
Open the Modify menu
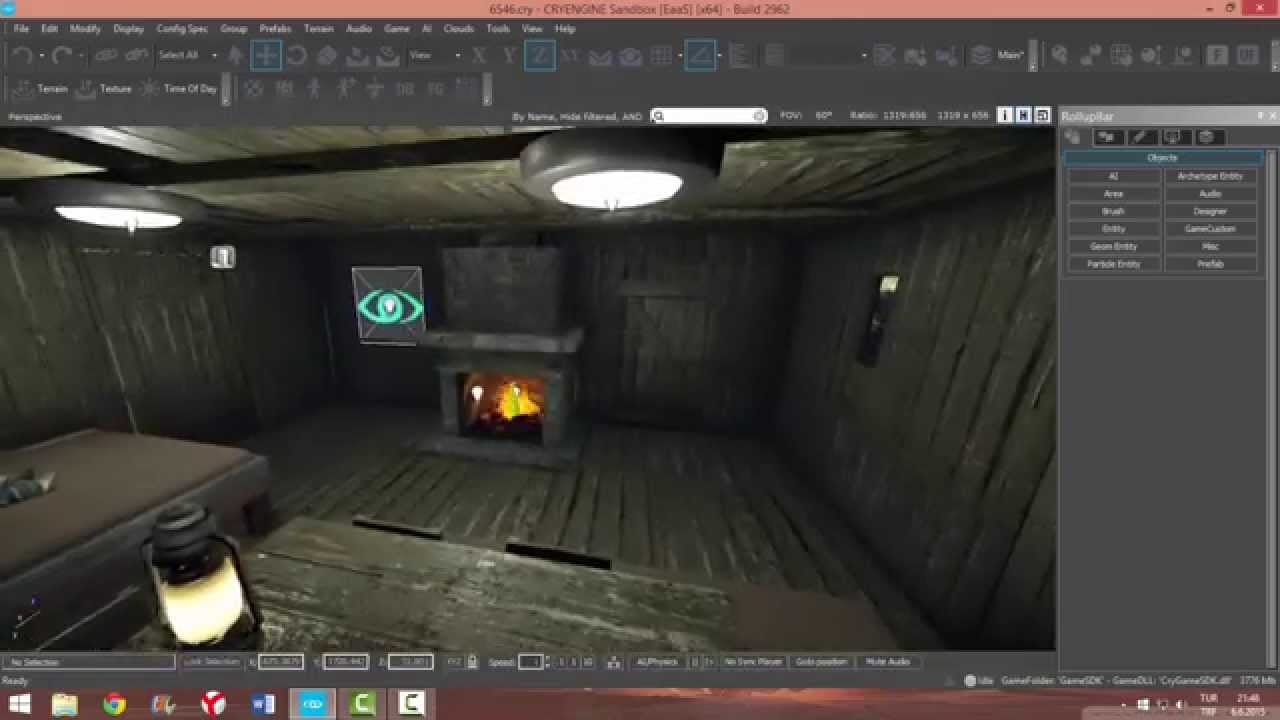point(85,29)
